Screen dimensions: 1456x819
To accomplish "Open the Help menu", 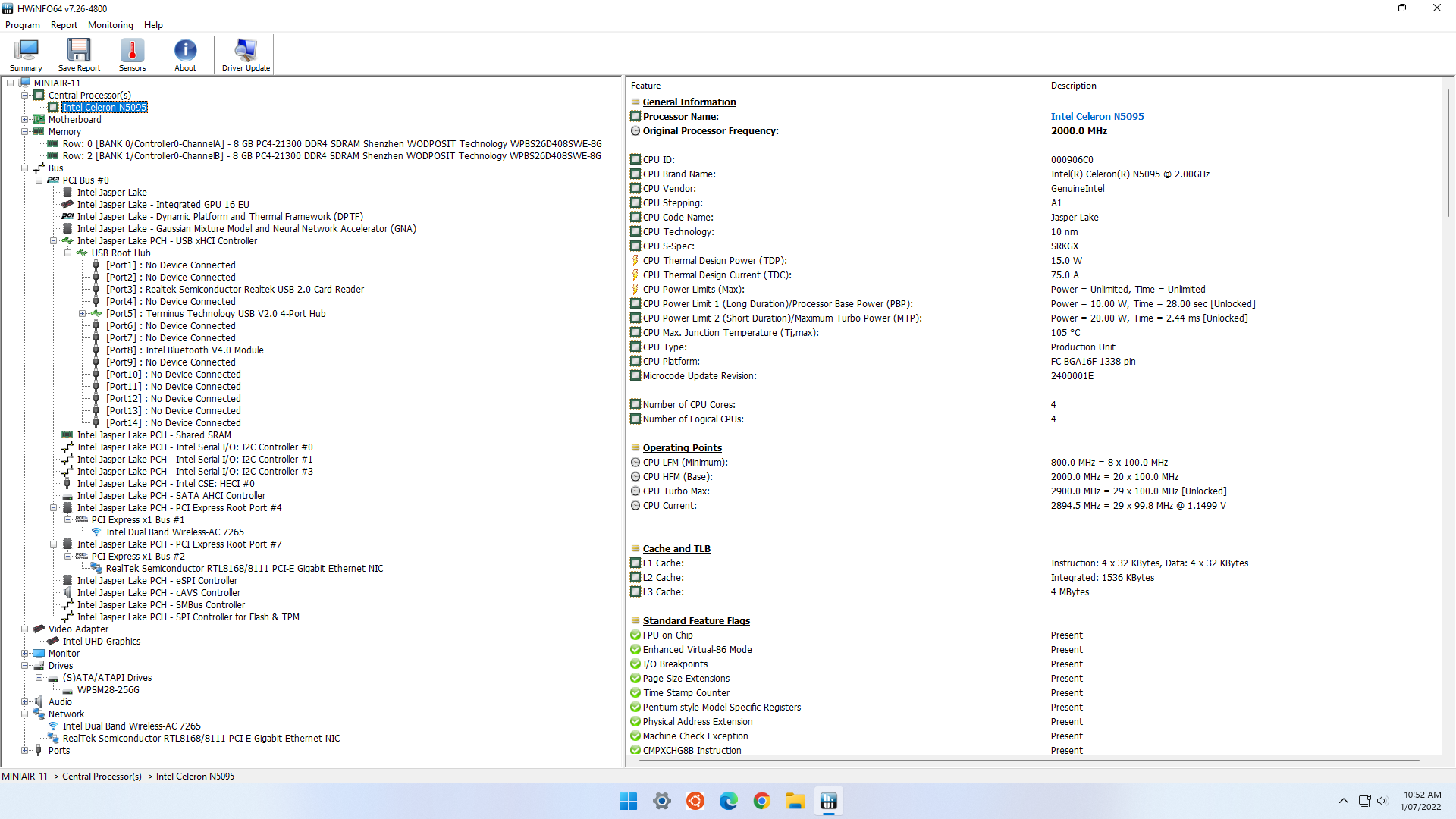I will [153, 25].
